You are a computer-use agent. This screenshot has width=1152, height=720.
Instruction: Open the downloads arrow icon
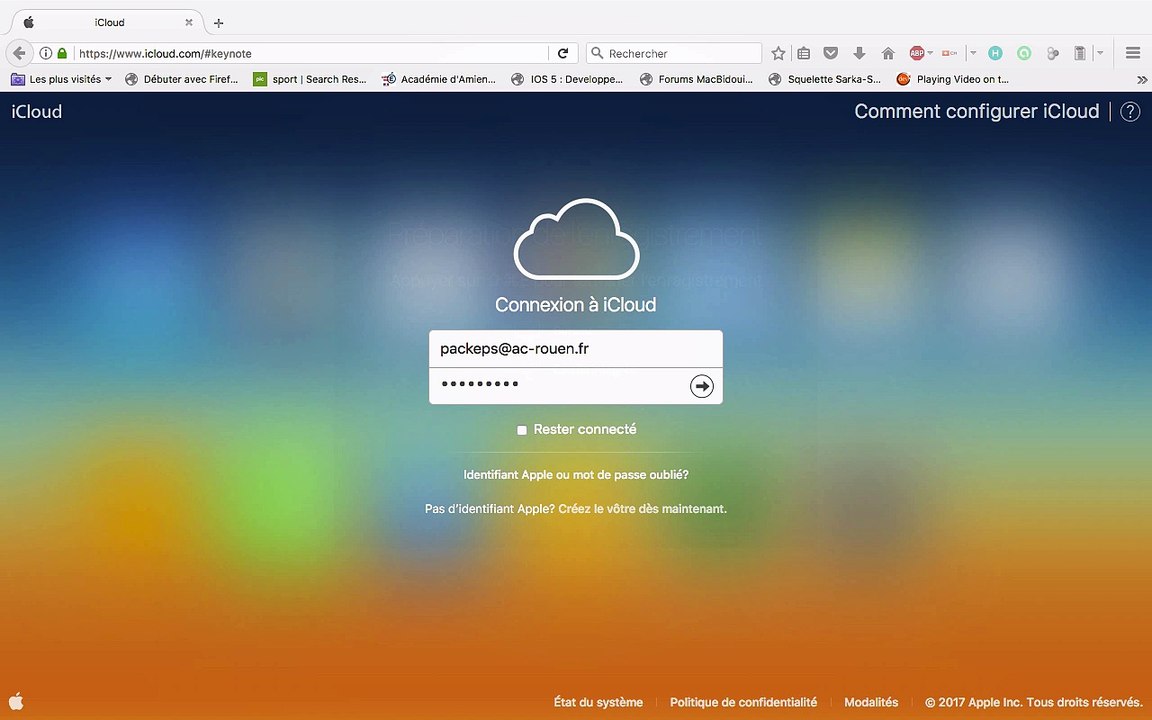point(859,53)
